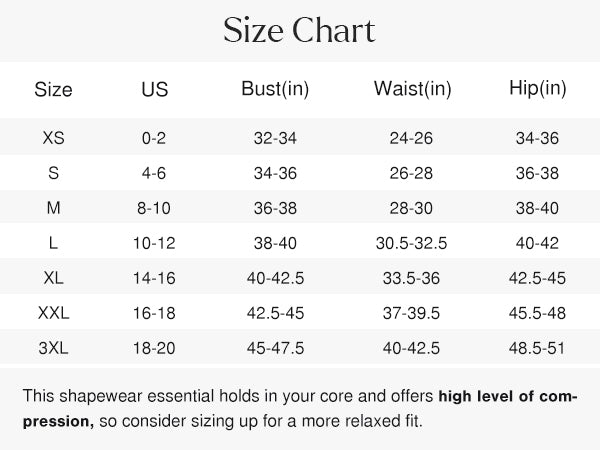This screenshot has width=600, height=450.
Task: Click the Waist(in) column header
Action: tap(412, 88)
